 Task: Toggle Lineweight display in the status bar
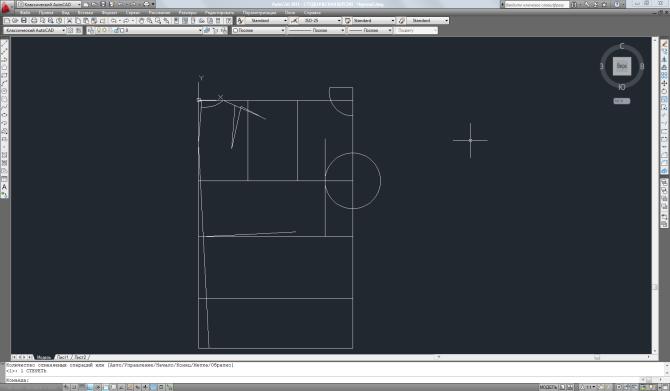pos(145,387)
